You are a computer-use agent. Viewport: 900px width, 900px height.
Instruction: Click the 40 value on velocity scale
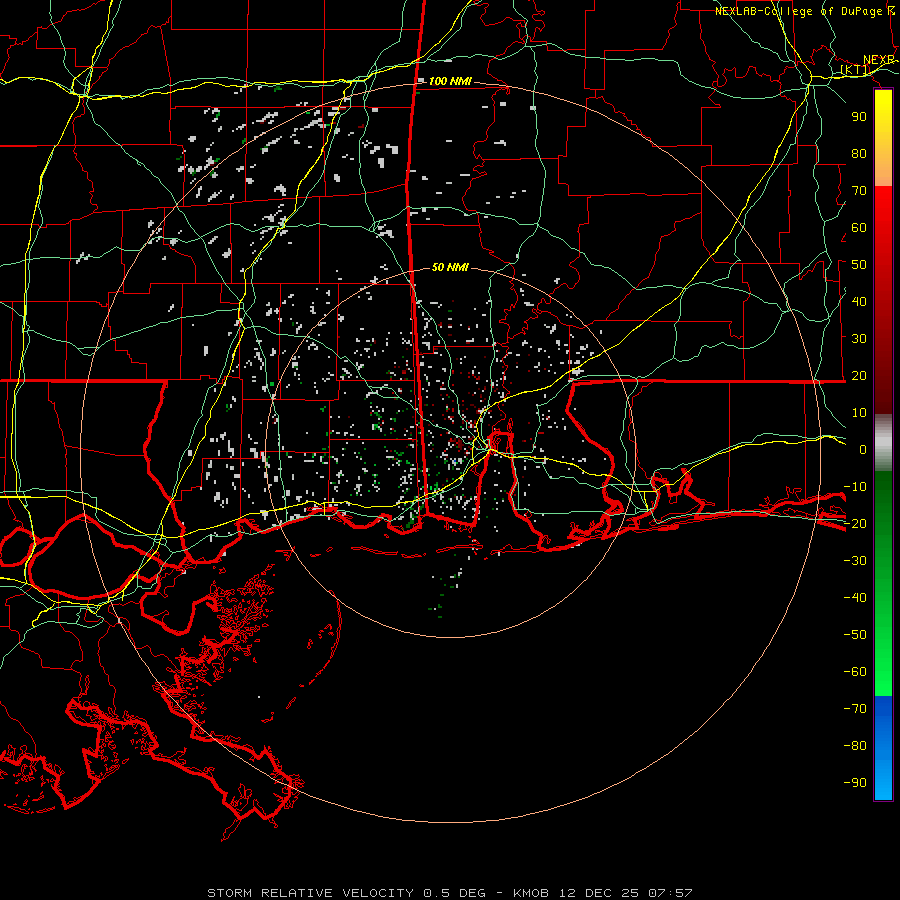click(859, 301)
